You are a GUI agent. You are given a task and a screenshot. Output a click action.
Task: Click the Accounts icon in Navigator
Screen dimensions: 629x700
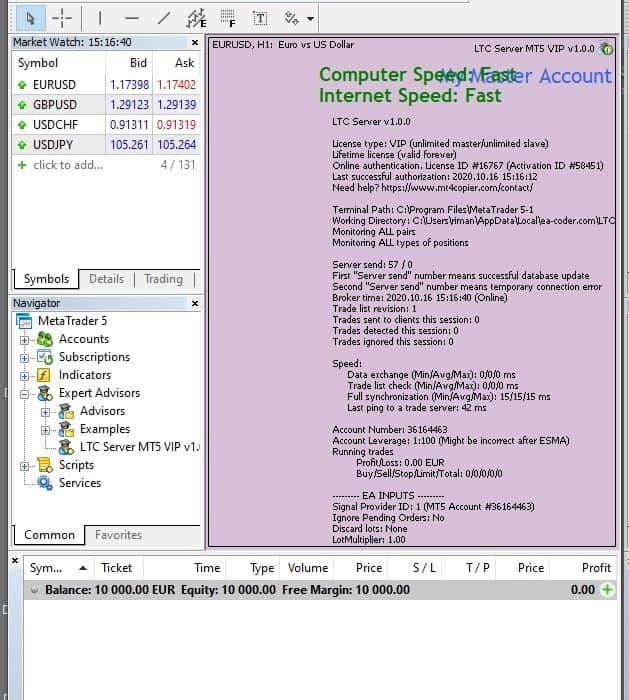[45, 339]
